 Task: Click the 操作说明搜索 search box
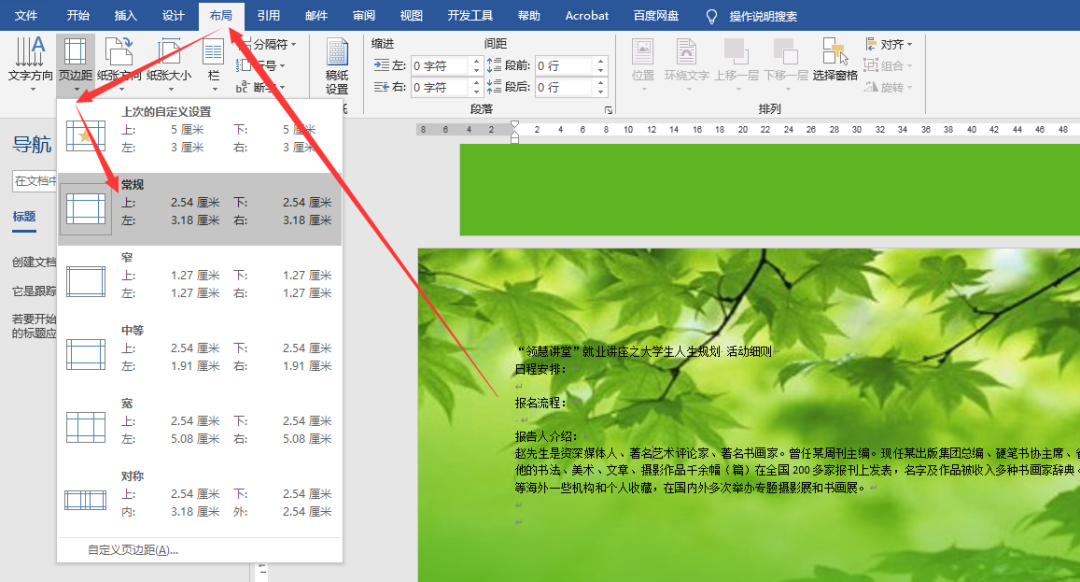[x=762, y=17]
